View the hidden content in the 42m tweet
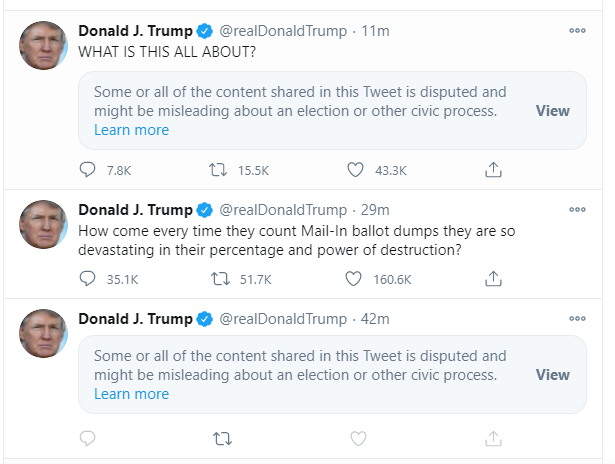615x464 pixels. pos(553,375)
